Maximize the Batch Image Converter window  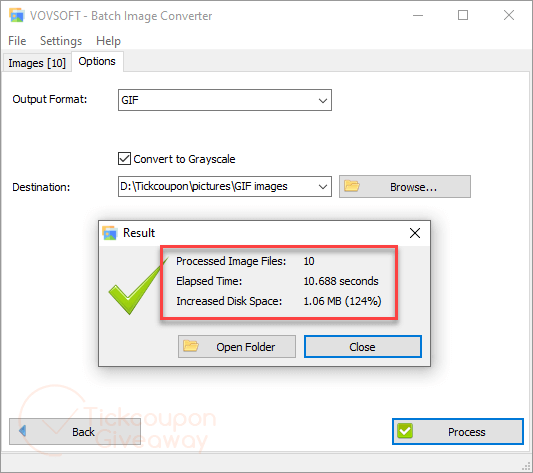(x=463, y=15)
